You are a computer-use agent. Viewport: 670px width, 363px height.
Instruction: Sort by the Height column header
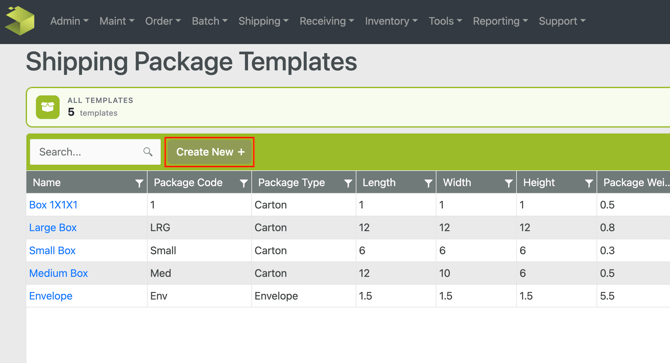(539, 183)
